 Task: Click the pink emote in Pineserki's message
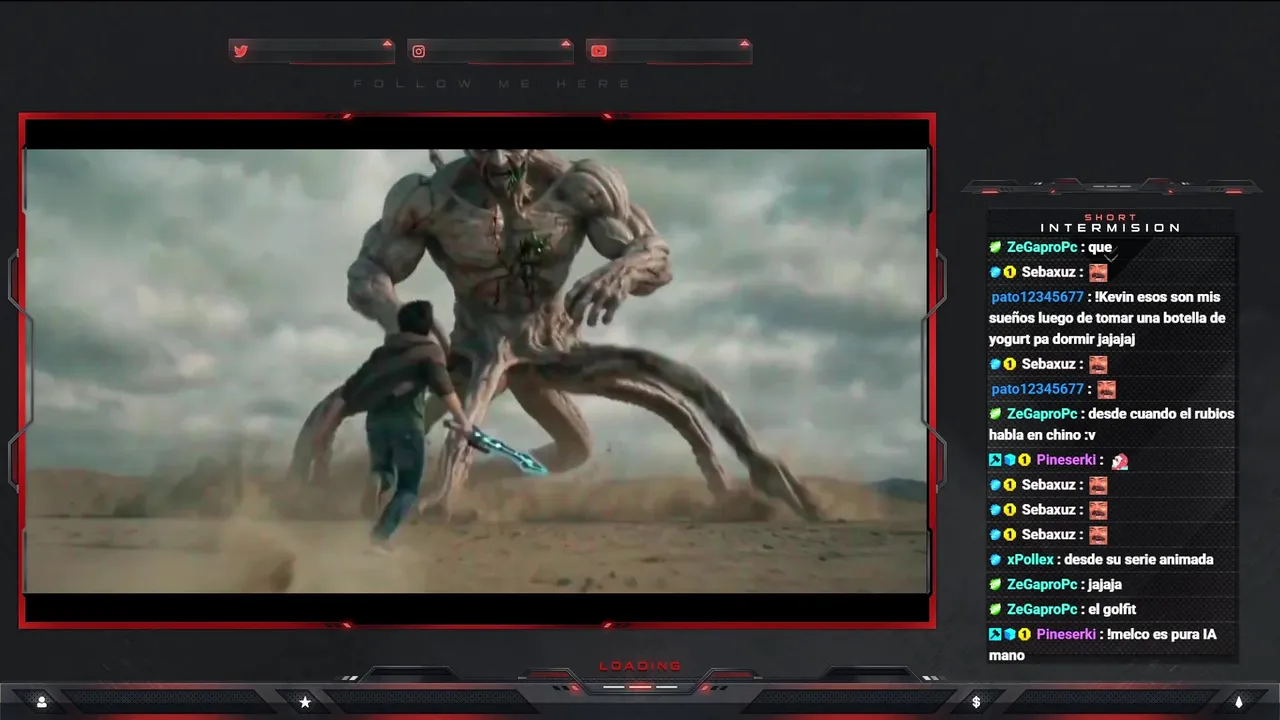[x=1119, y=461]
